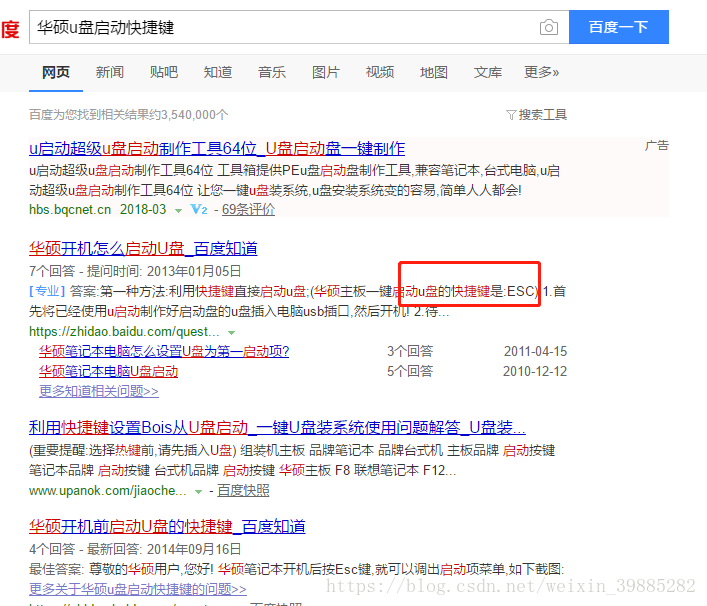Click the www.upanok.com/jiaoche... URL
The width and height of the screenshot is (707, 606).
coord(108,491)
